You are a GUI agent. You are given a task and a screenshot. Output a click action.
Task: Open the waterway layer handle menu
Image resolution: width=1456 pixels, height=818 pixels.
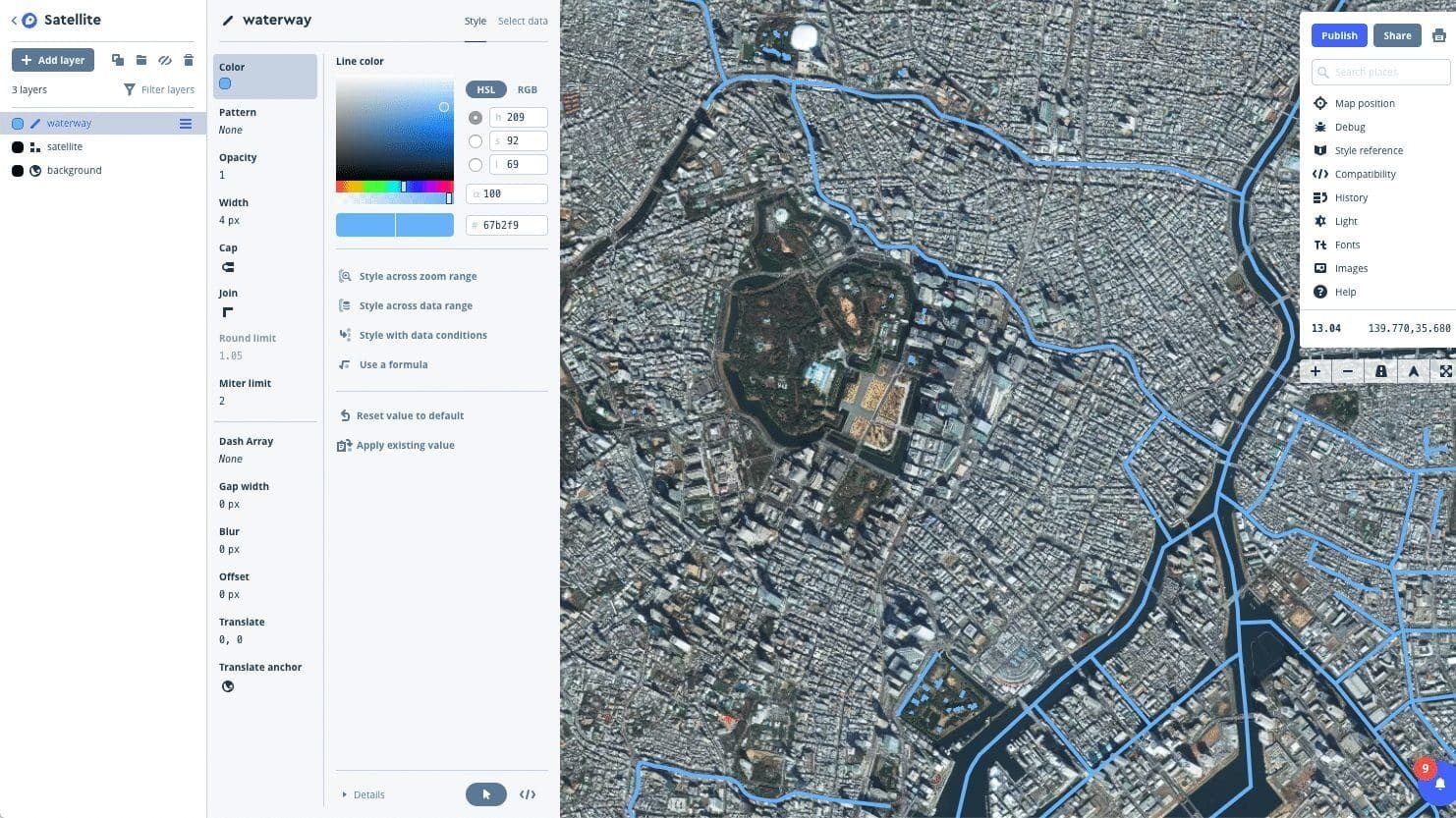(x=185, y=124)
